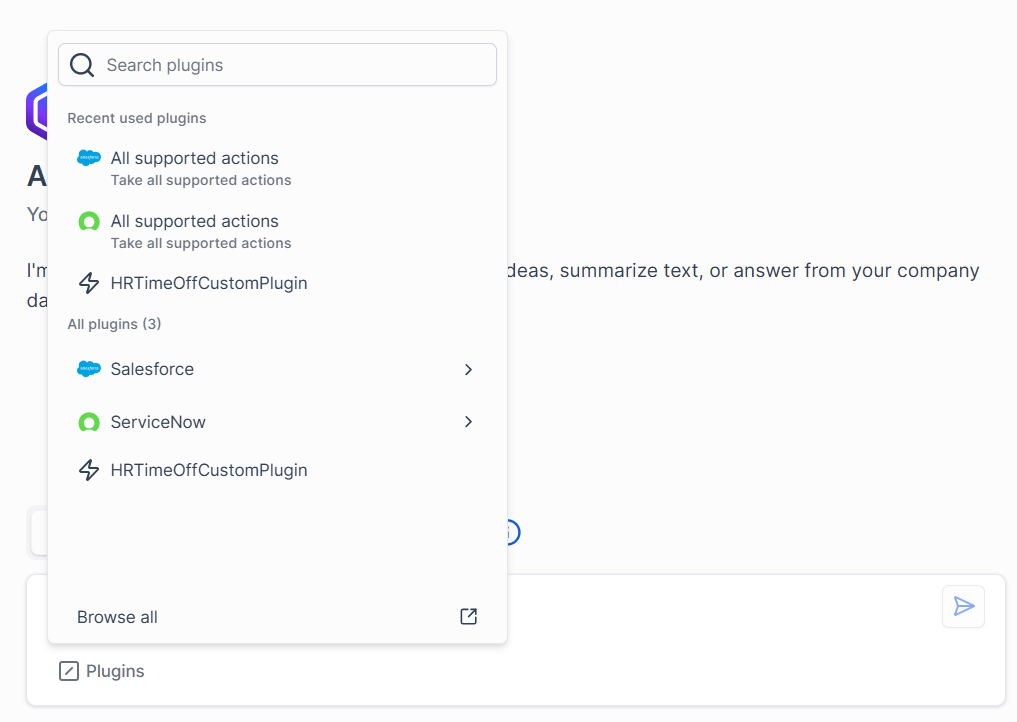
Task: Expand the Salesforce plugin chevron
Action: 468,369
